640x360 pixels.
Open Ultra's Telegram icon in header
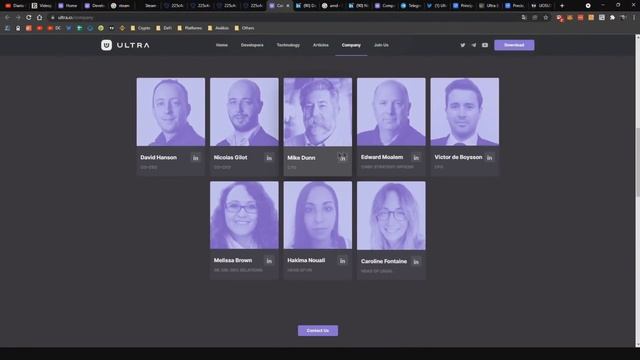click(x=473, y=45)
